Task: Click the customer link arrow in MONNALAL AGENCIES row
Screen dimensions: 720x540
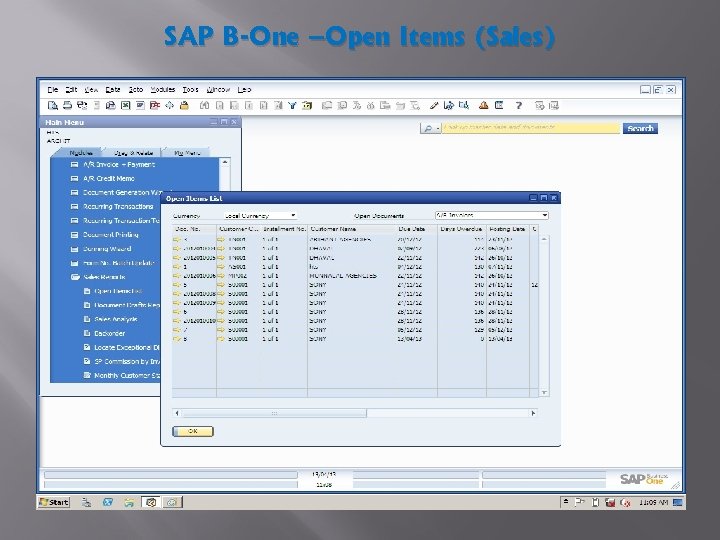Action: pos(221,276)
